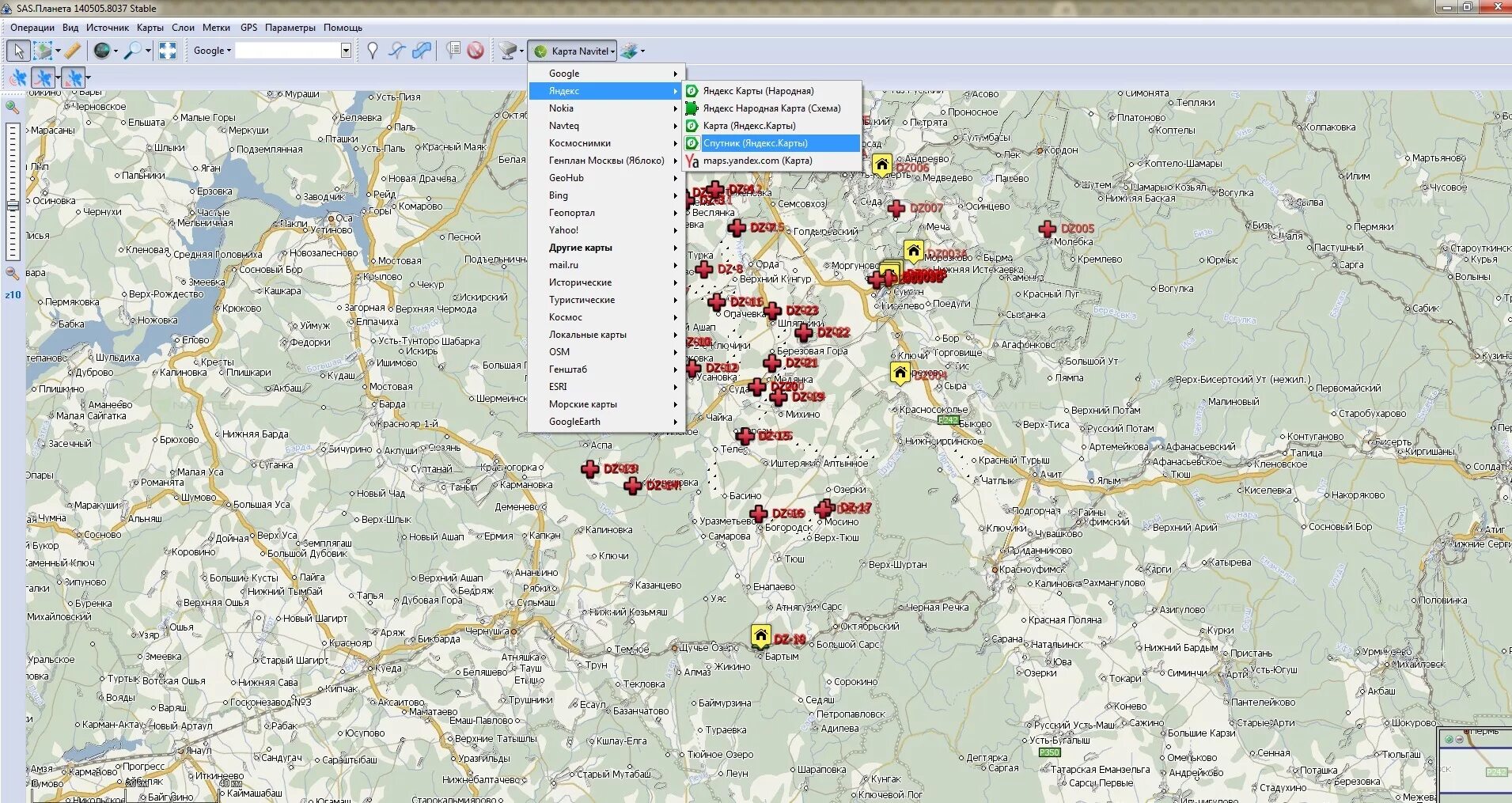Zoom in with top magnifier on left

coord(13,107)
